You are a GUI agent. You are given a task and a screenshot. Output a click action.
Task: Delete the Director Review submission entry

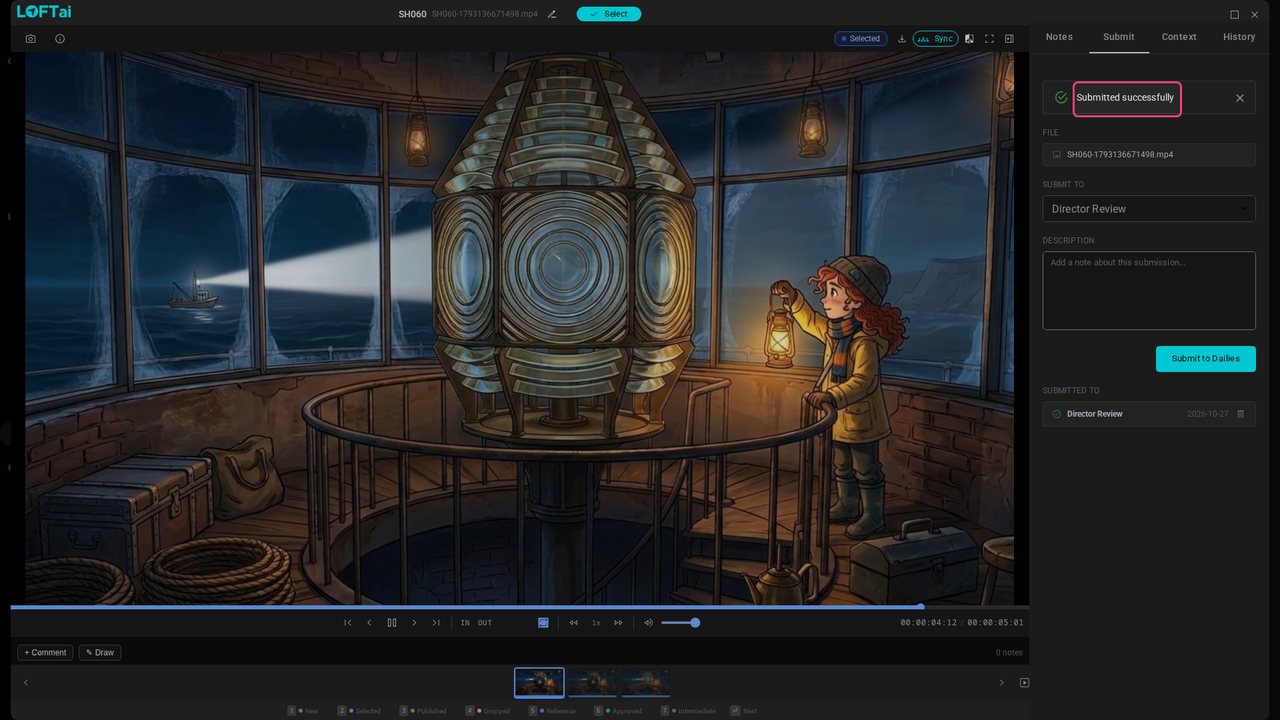pos(1241,414)
